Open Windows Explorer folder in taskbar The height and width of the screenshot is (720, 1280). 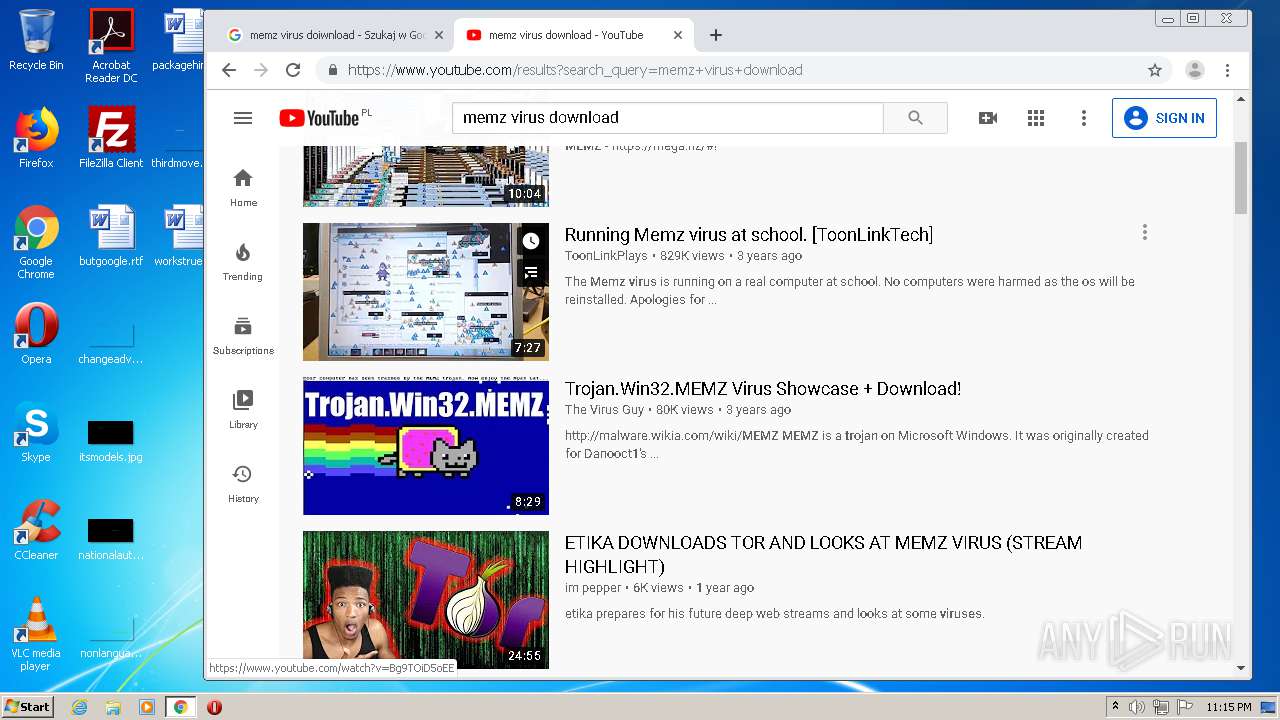click(113, 707)
